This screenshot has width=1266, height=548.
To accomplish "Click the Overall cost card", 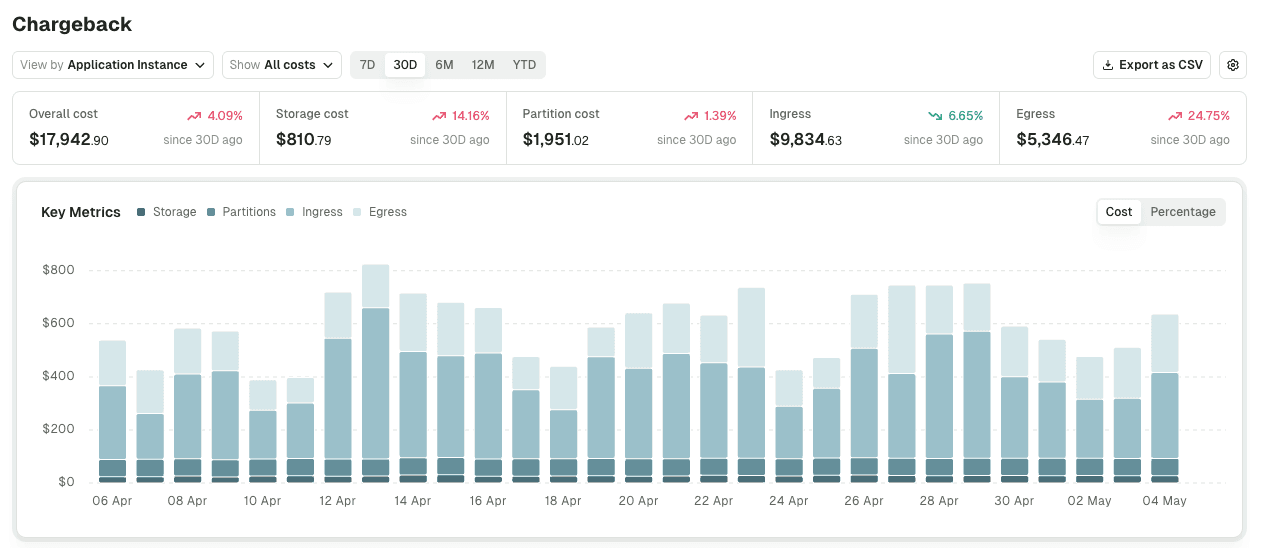I will click(x=136, y=128).
